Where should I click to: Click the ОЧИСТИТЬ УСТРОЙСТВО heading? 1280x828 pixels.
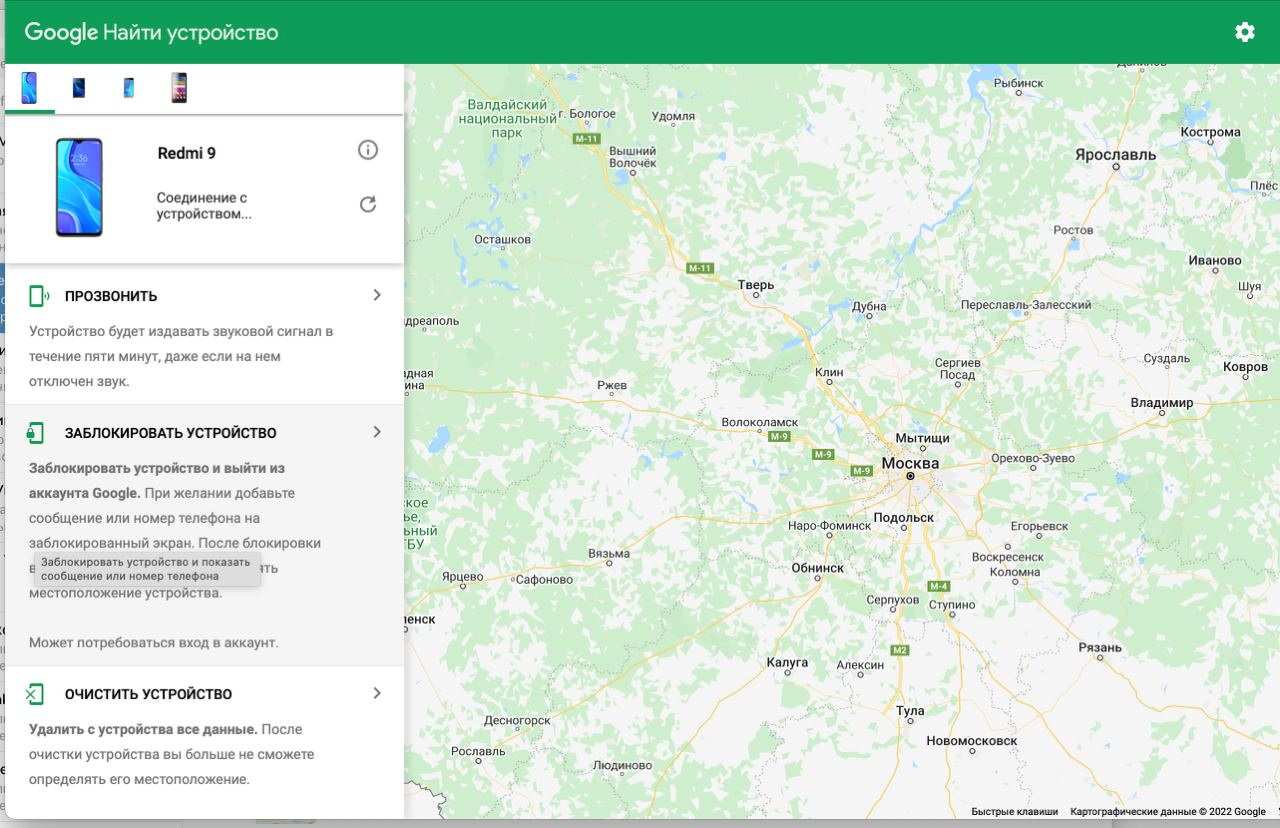tap(148, 694)
